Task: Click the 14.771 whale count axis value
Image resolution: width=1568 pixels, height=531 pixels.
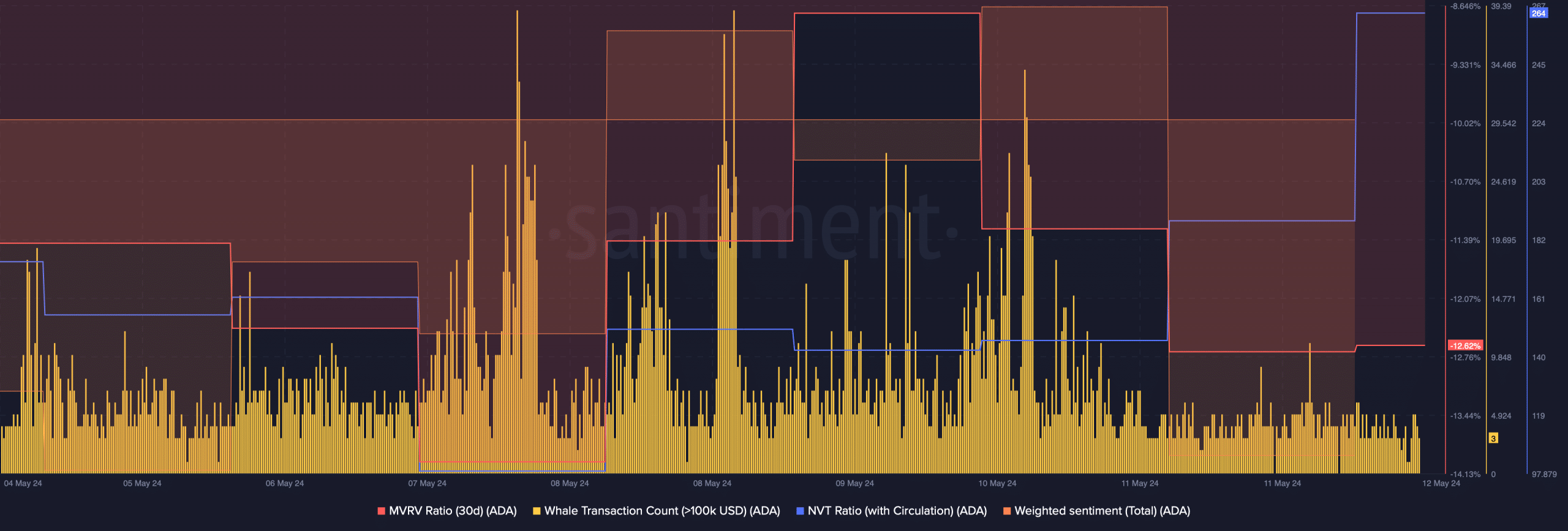Action: [1504, 299]
